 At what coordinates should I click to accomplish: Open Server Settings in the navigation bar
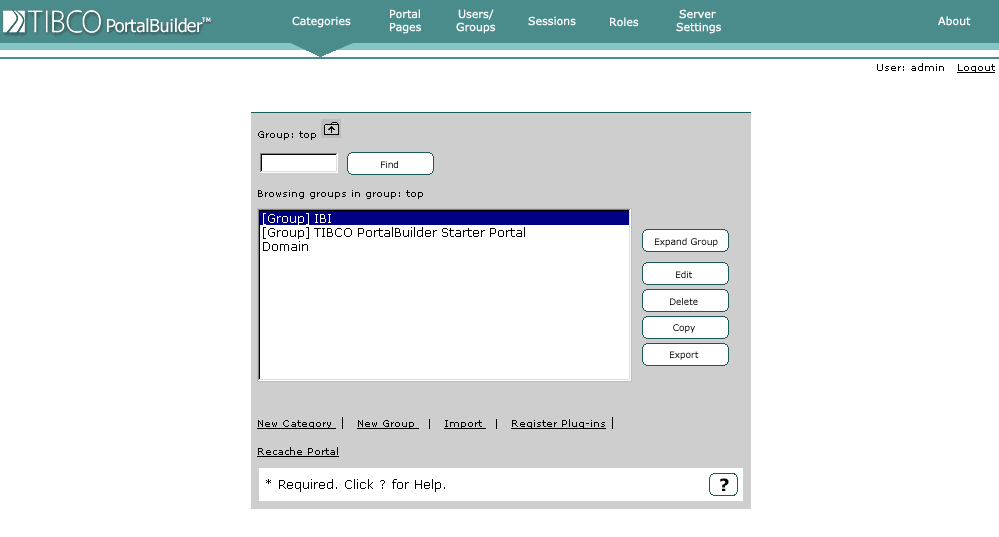pos(698,21)
